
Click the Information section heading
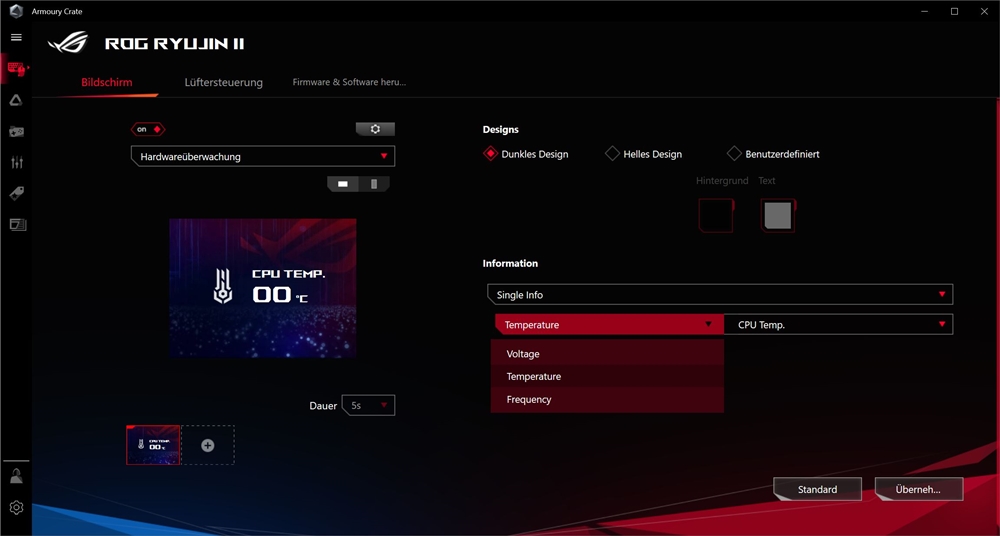(510, 263)
